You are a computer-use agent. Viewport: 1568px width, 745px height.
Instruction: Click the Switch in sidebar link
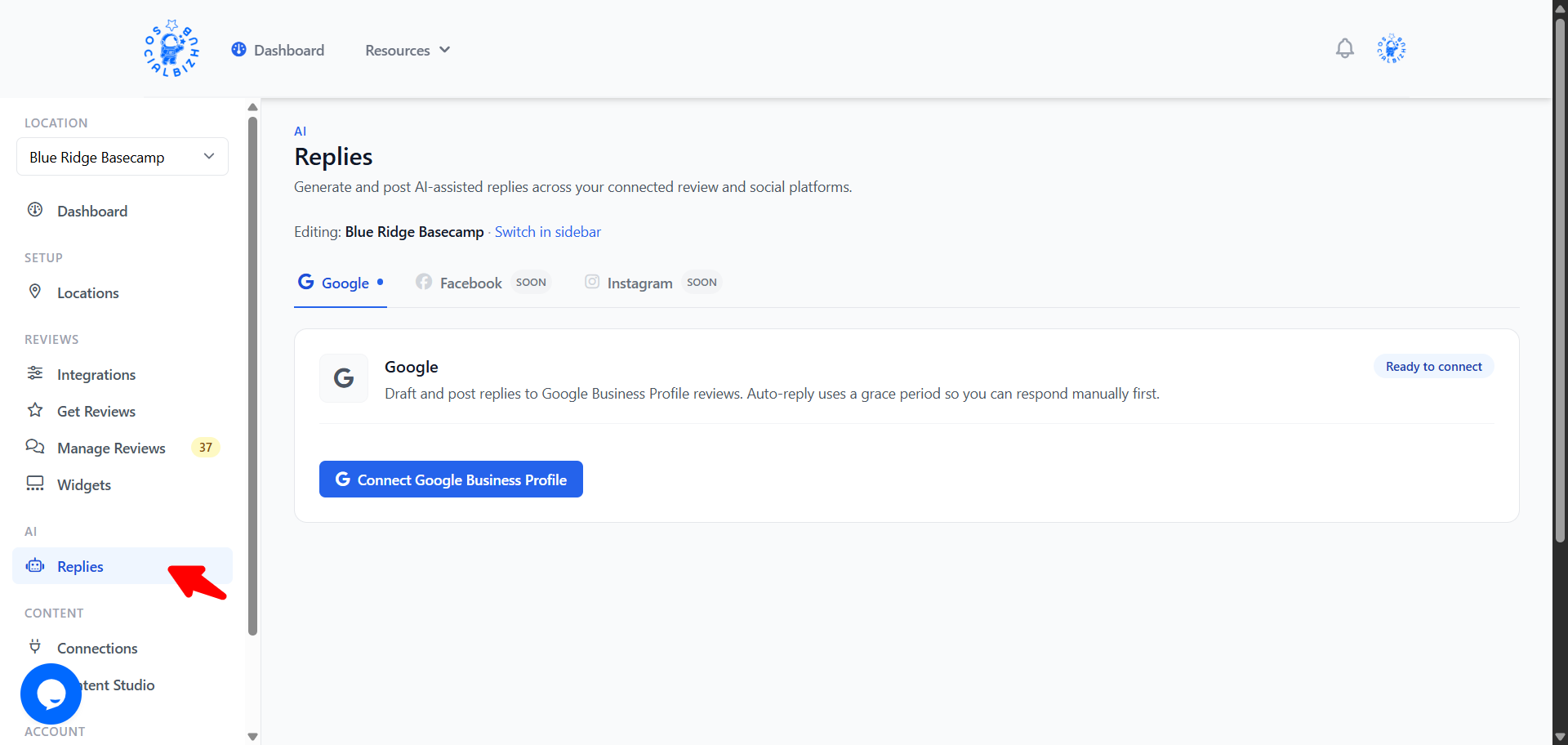[x=547, y=231]
